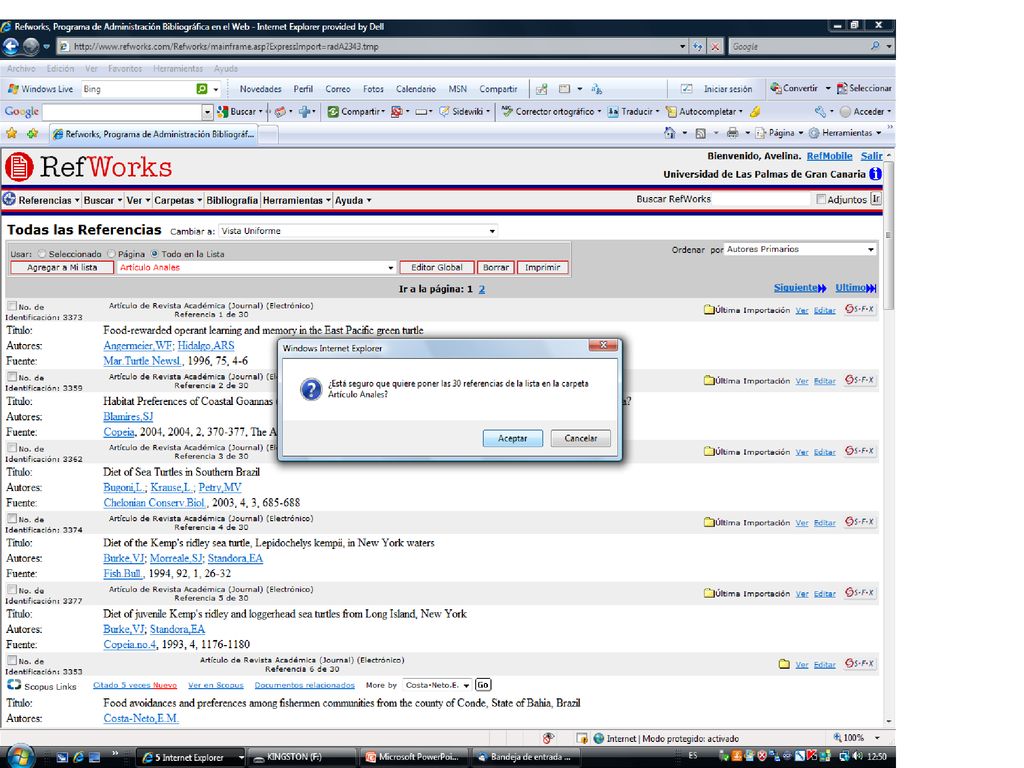Select the Todo en la Lista radio button

155,253
